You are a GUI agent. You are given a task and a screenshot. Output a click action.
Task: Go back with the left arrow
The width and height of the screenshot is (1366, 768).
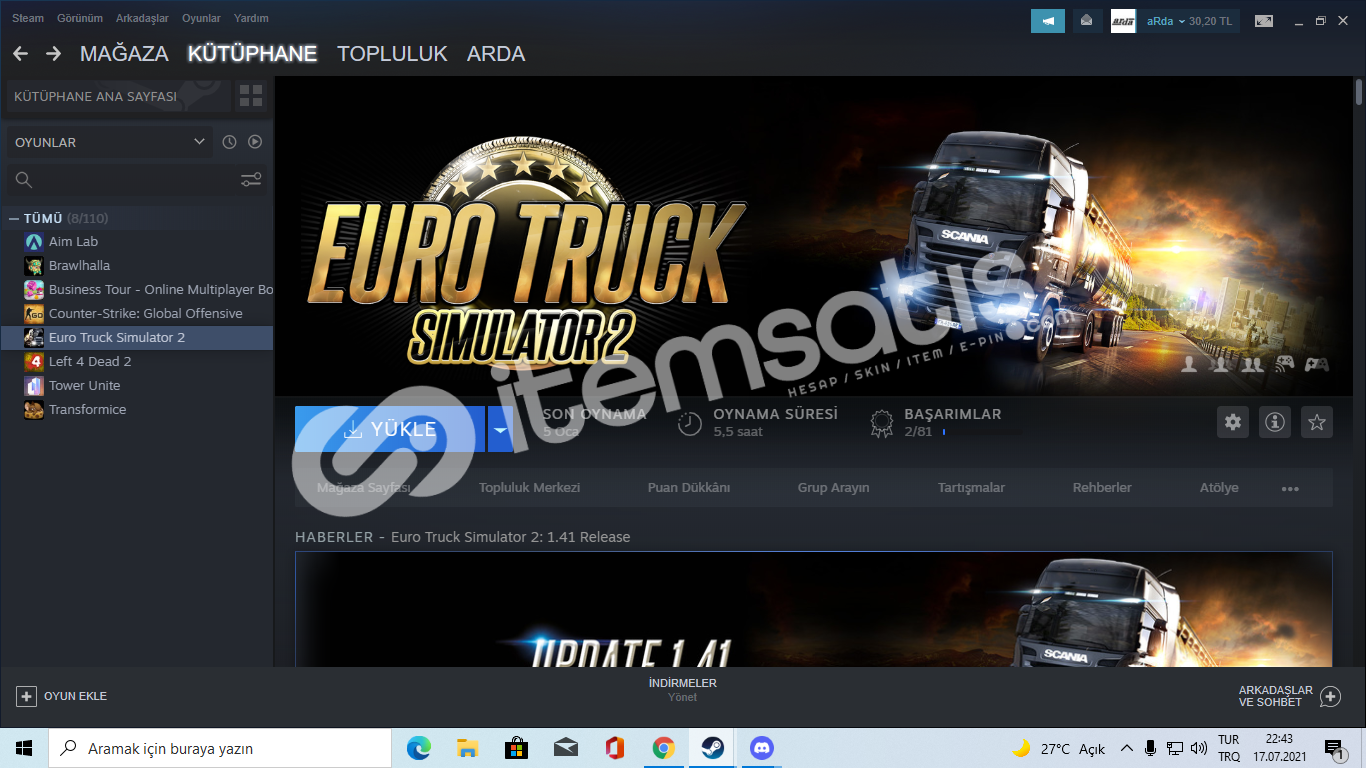pyautogui.click(x=20, y=53)
